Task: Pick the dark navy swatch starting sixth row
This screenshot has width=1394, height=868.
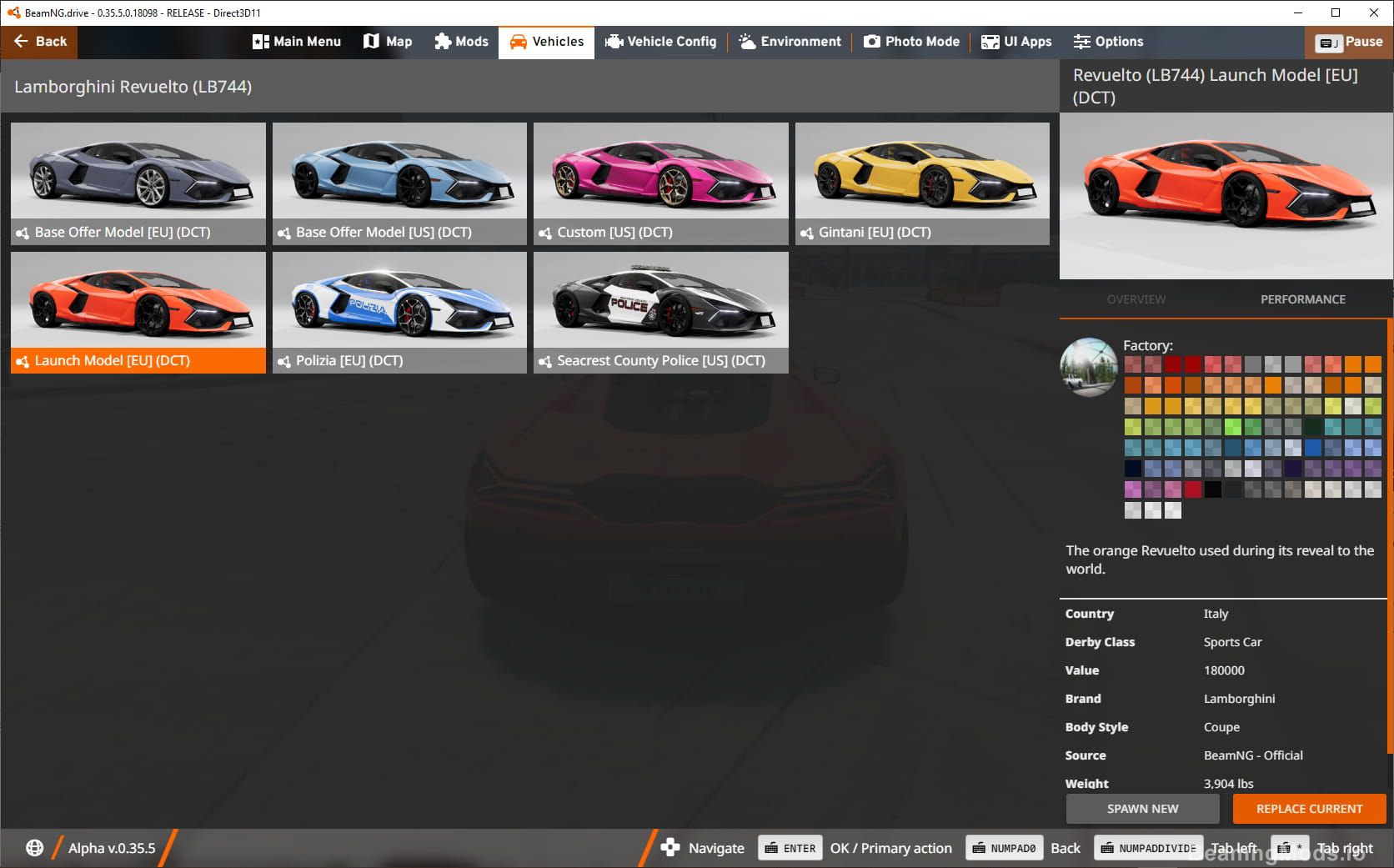Action: (x=1133, y=469)
